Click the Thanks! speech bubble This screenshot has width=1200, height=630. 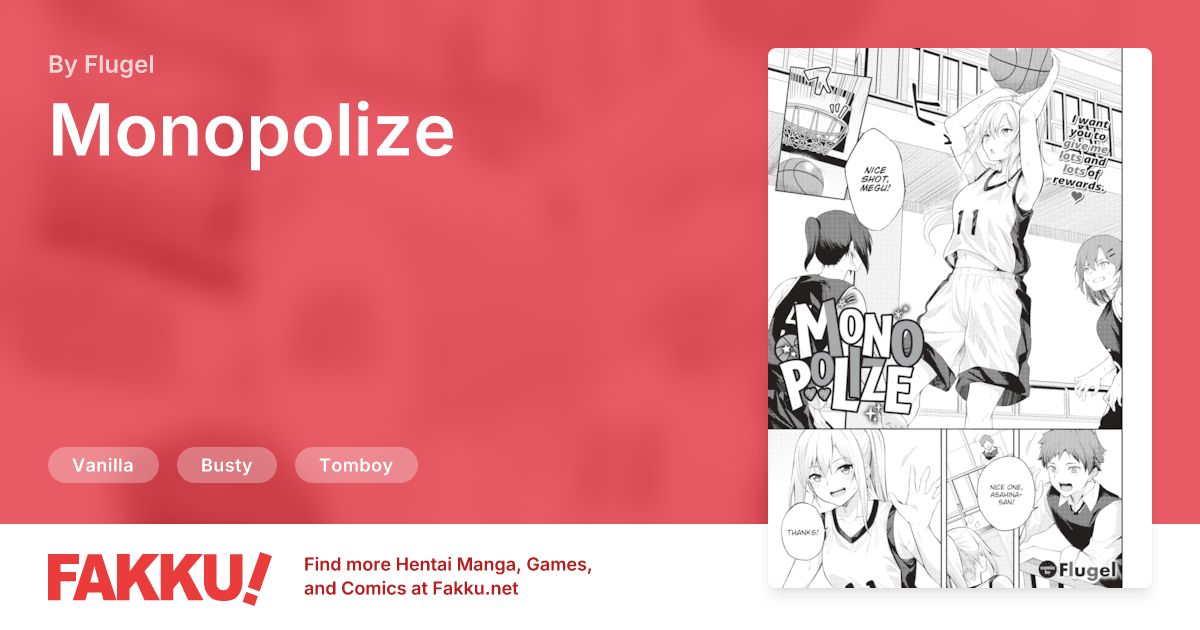802,533
